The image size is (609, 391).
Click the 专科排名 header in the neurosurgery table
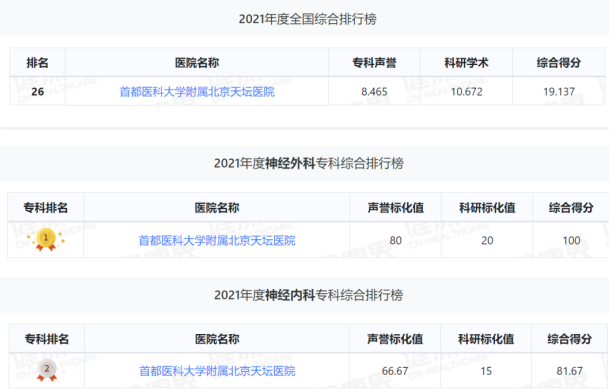[x=46, y=208]
